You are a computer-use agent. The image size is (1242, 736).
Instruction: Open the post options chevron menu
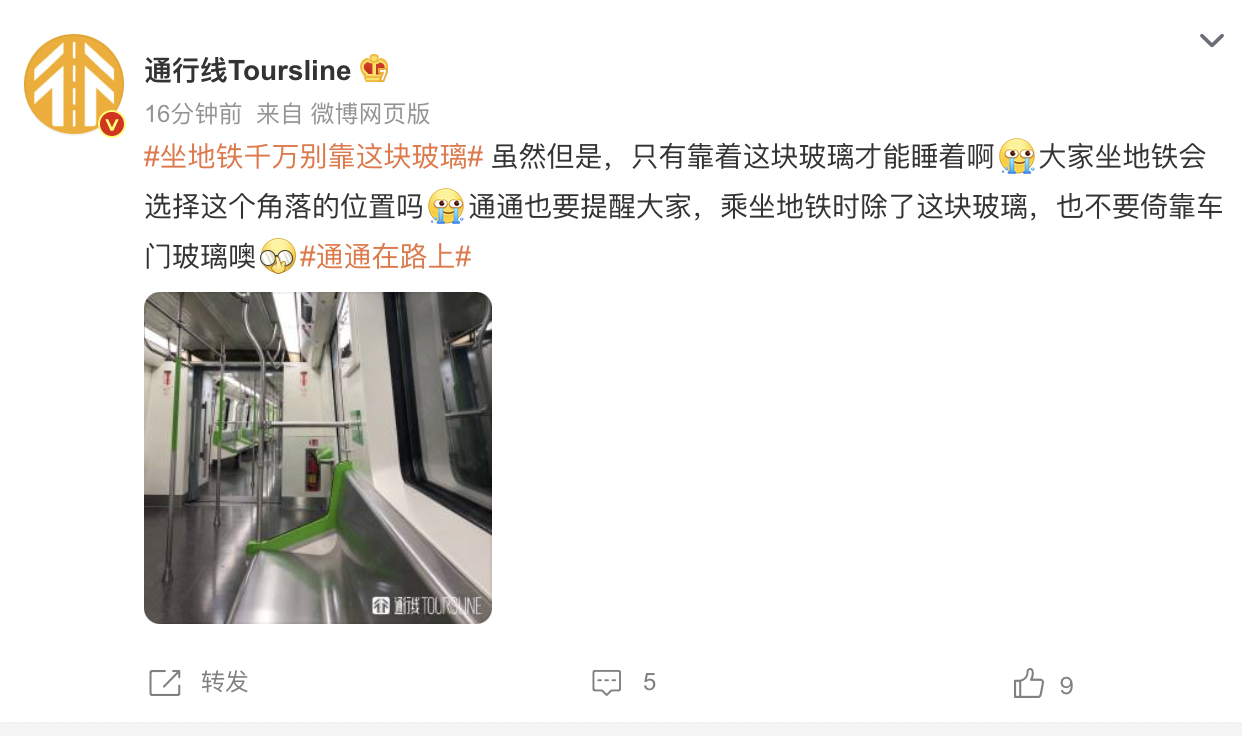coord(1212,41)
